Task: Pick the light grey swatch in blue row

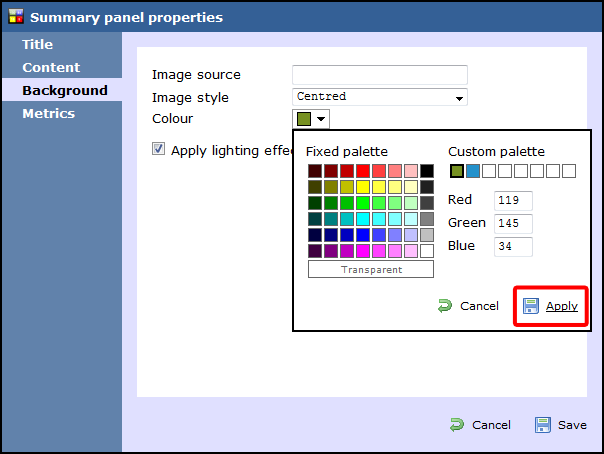Action: pos(427,235)
